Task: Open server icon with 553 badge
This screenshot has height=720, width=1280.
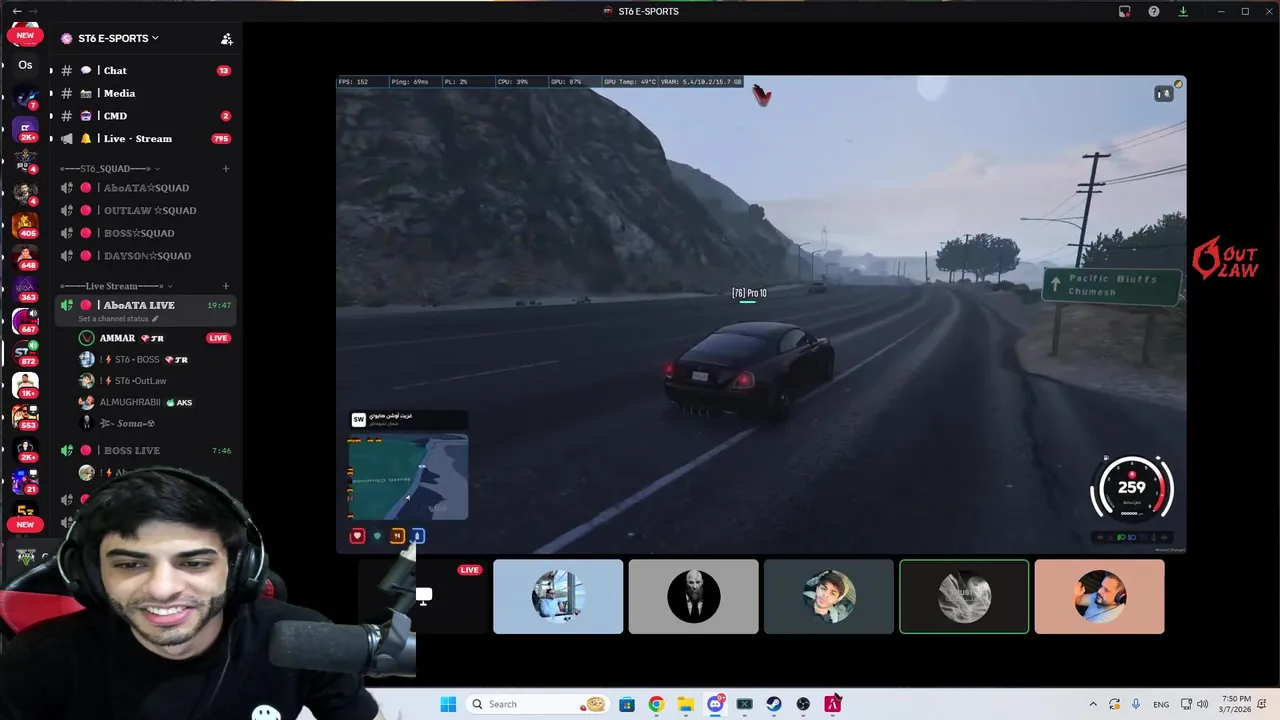Action: [x=25, y=417]
